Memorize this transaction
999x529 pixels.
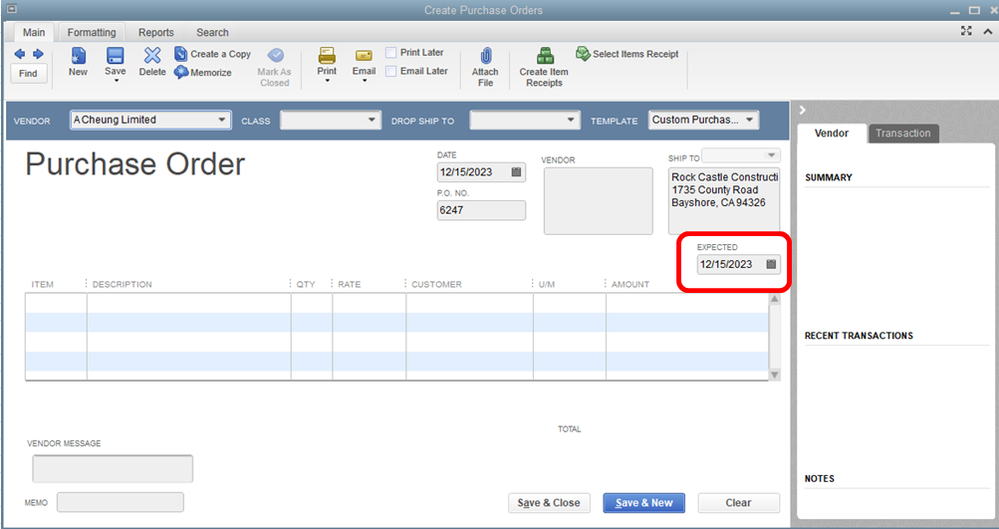pos(203,73)
